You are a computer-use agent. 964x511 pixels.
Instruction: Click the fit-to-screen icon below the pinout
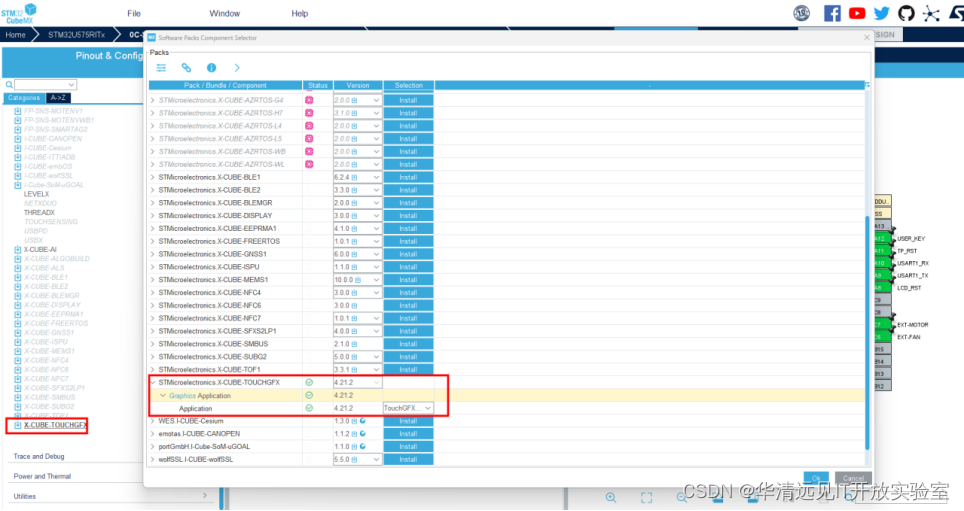coord(646,497)
